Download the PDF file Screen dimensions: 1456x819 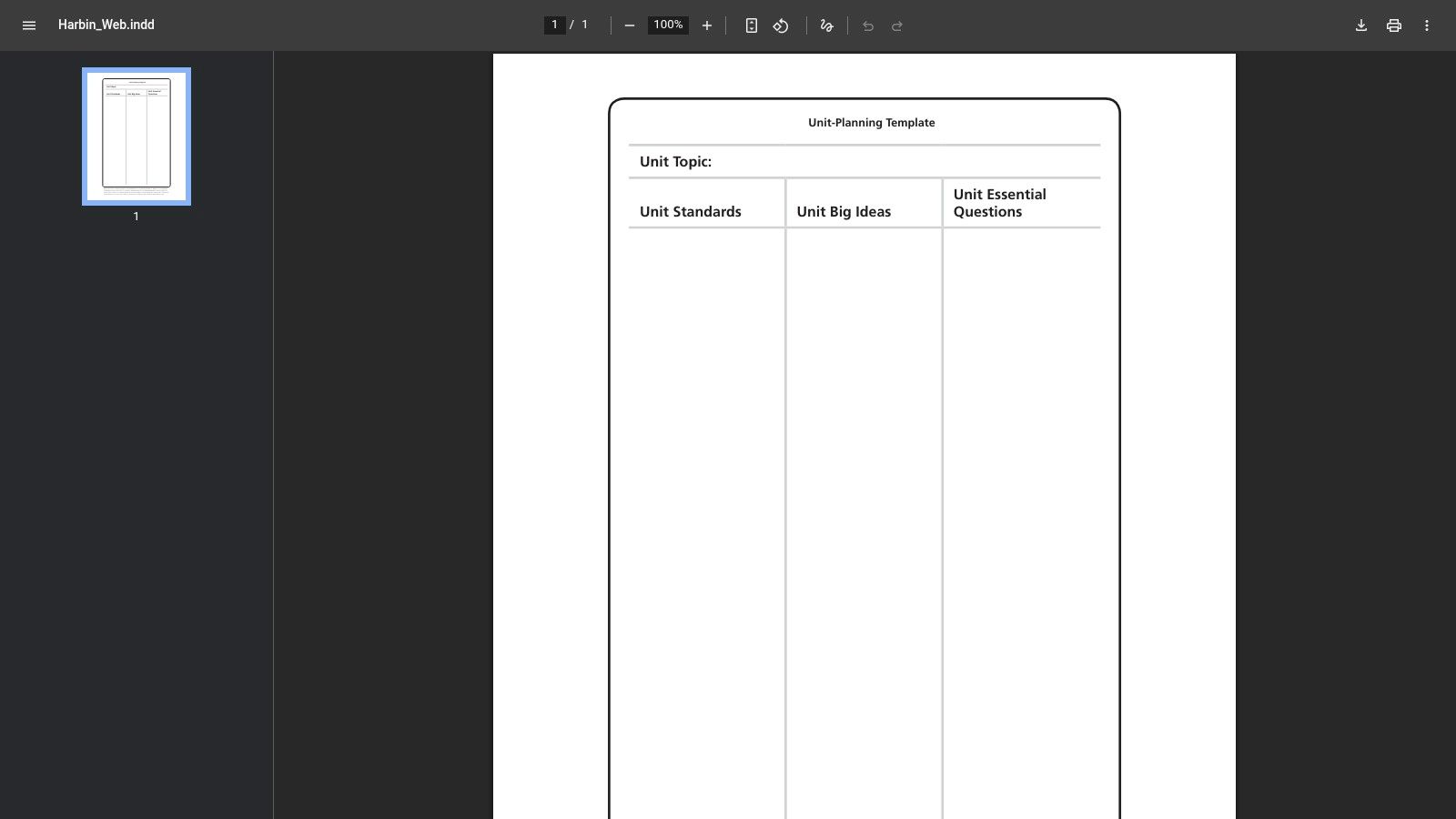pyautogui.click(x=1360, y=25)
